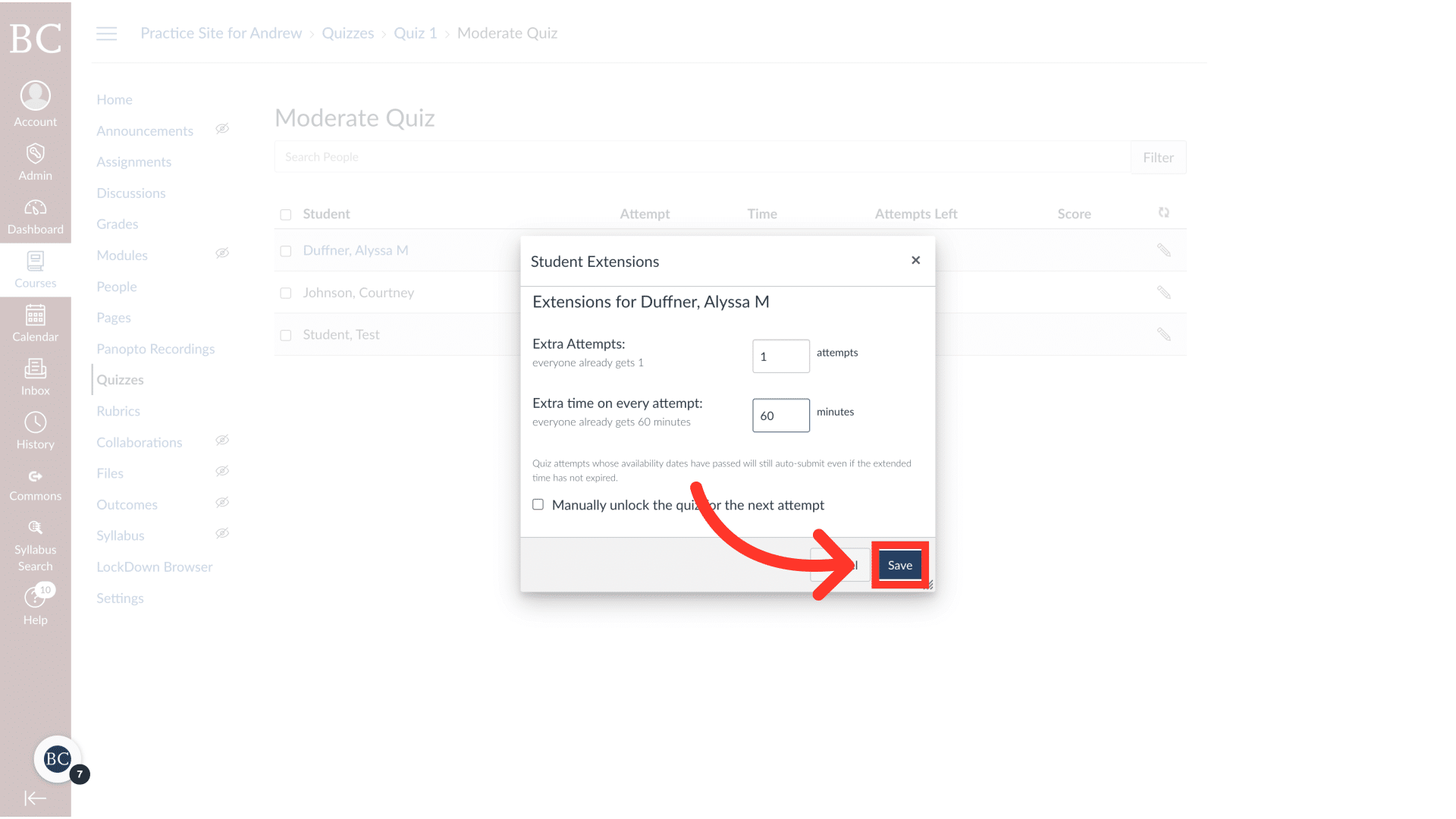
Task: Click the History icon in the navigation
Action: [x=35, y=429]
